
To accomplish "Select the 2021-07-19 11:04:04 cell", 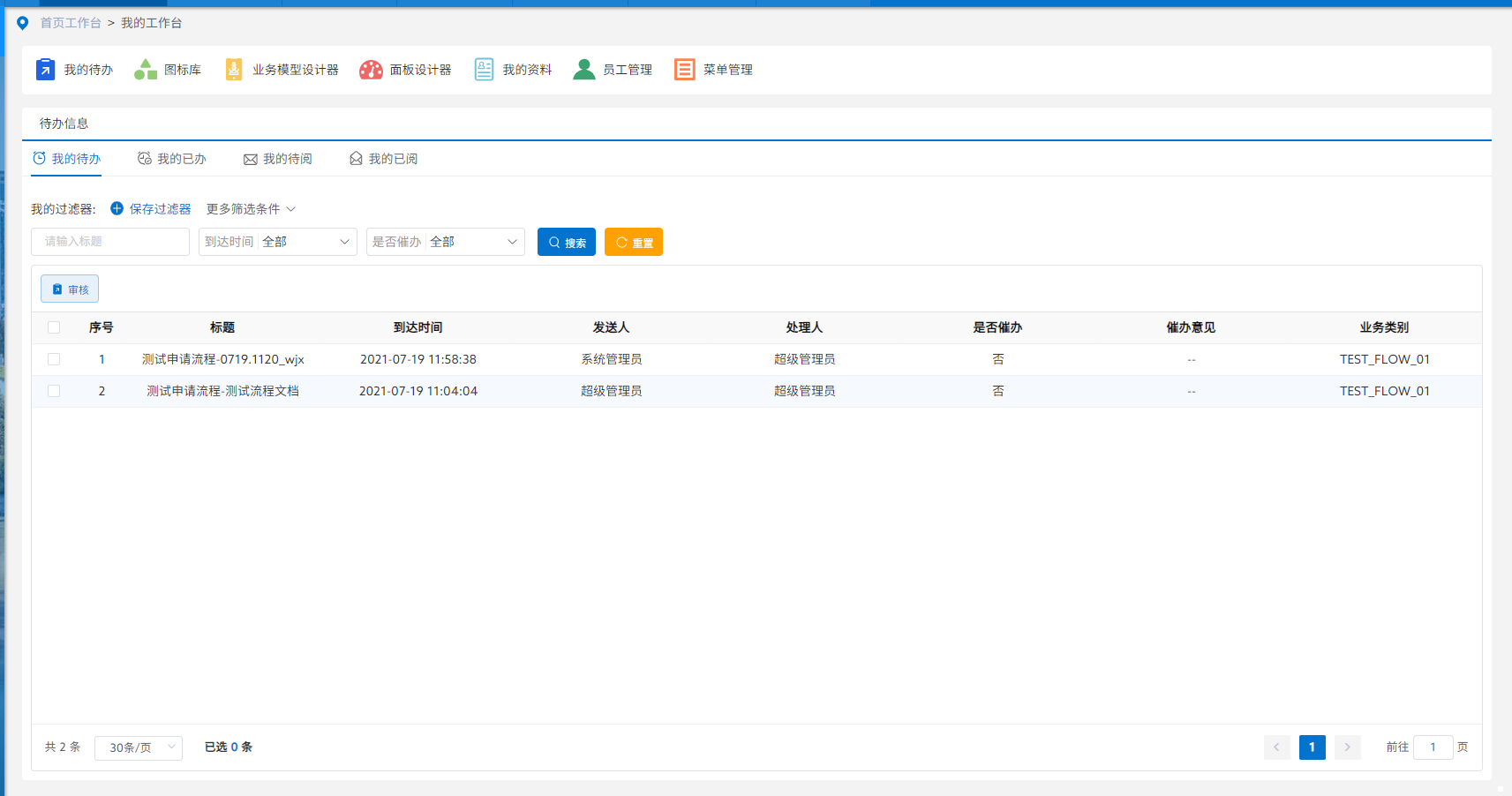I will coord(418,391).
